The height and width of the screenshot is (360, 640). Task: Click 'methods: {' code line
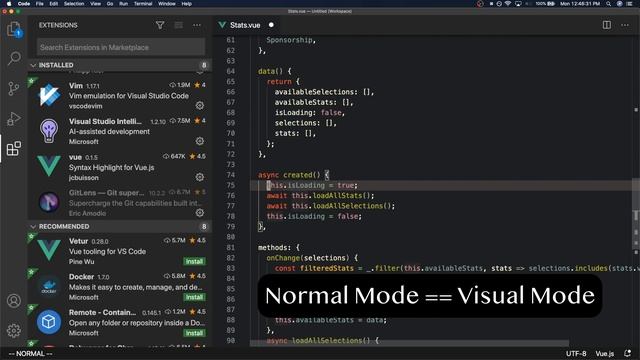tap(279, 247)
